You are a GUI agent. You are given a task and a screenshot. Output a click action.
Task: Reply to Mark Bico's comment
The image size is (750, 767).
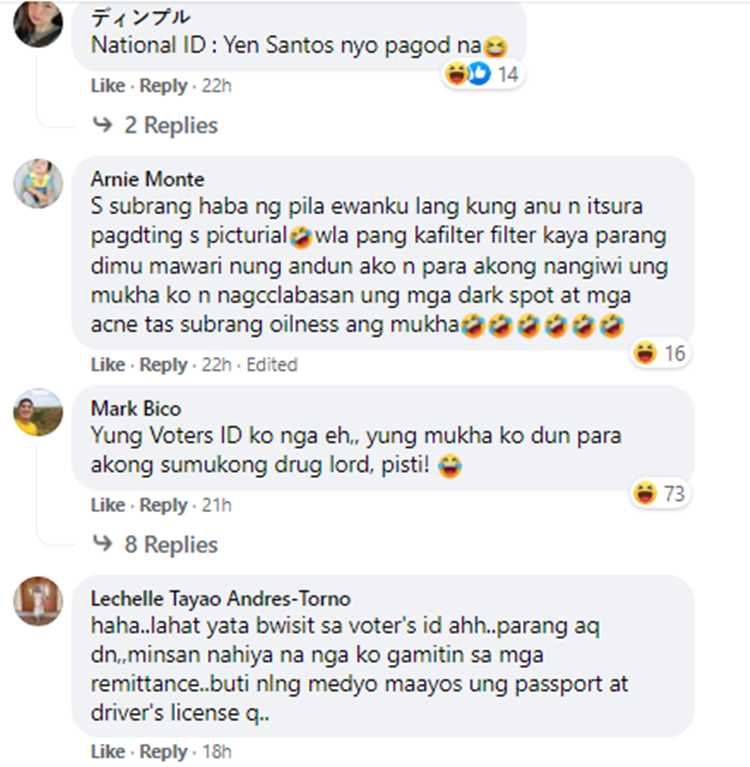tap(163, 505)
